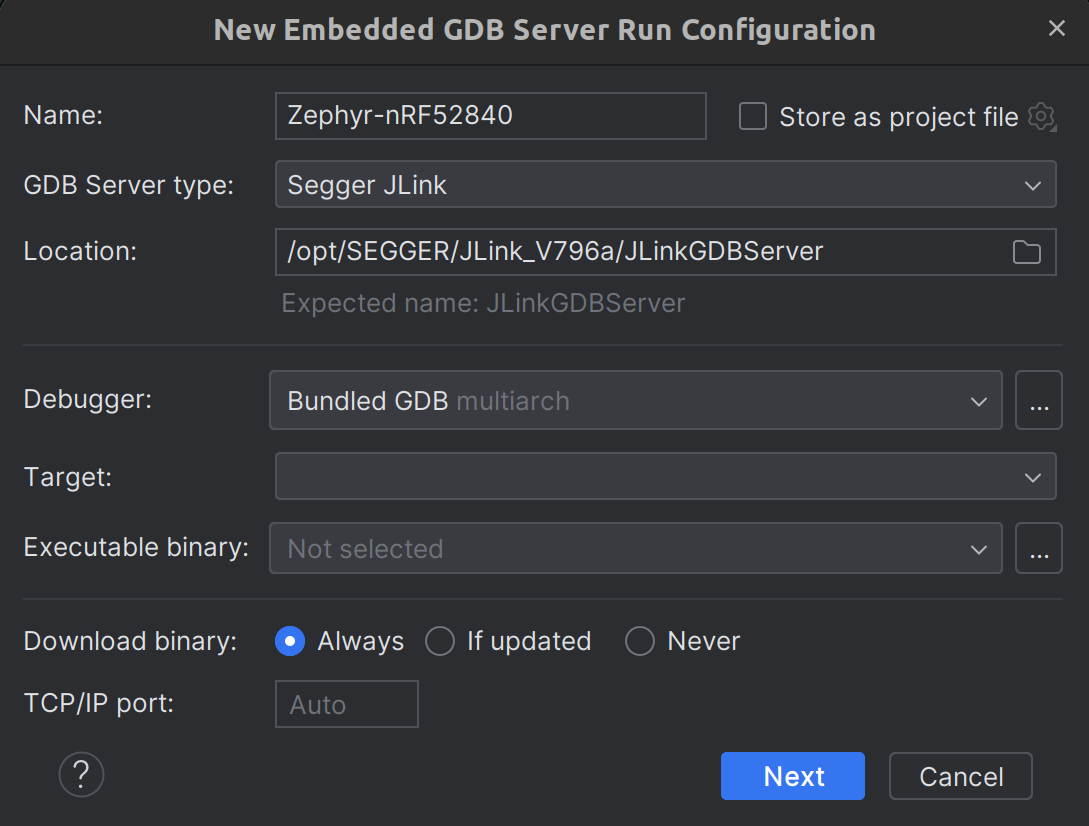Image resolution: width=1089 pixels, height=826 pixels.
Task: Click the 'Expected name: JLinkGDBServer' hint text
Action: (483, 304)
